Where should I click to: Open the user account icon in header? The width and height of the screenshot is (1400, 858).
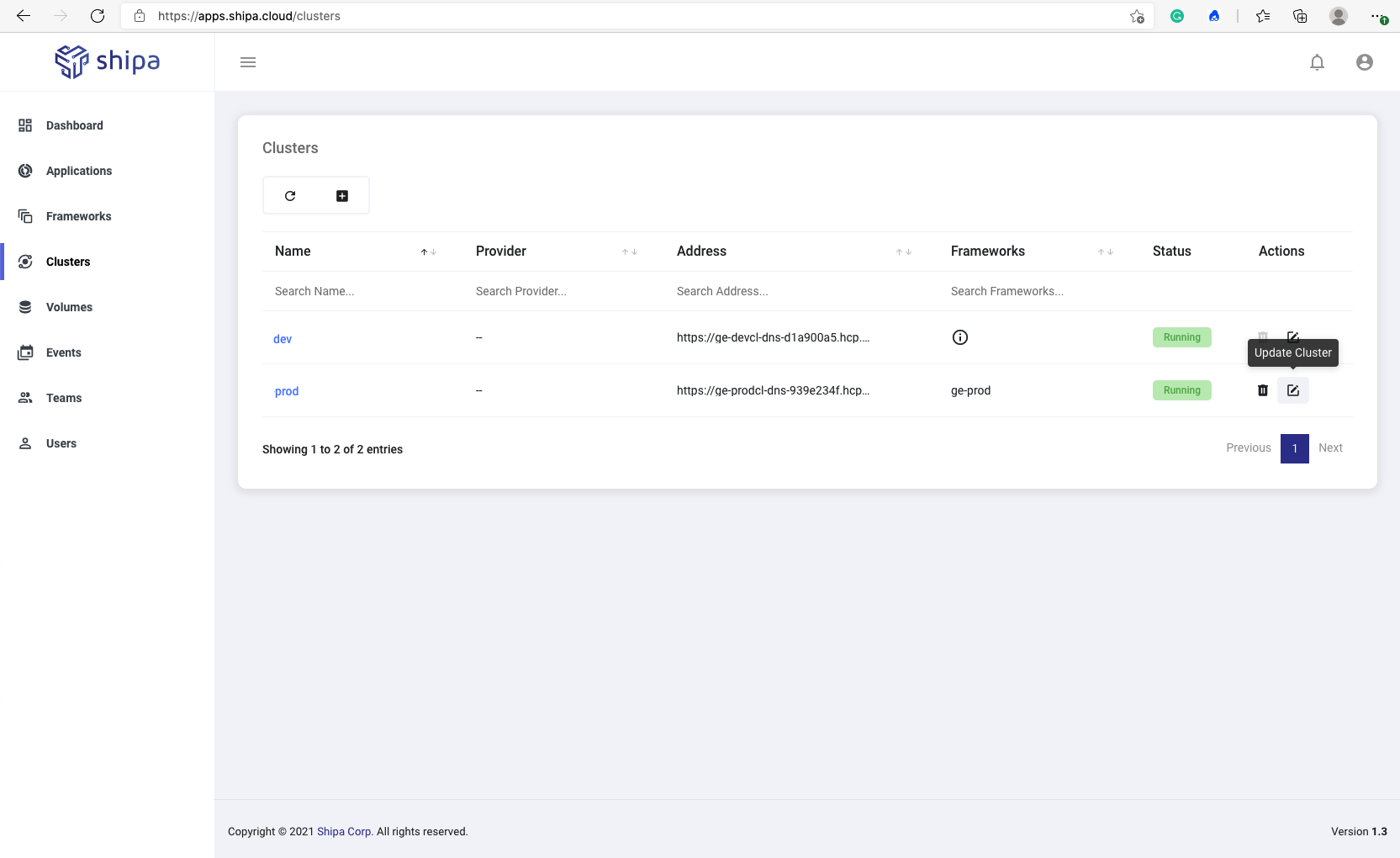click(1365, 62)
